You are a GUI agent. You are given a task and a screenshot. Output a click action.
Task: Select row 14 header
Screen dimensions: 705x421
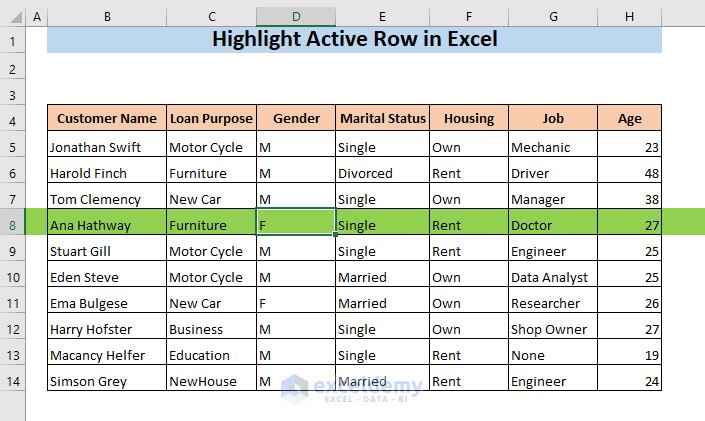click(12, 381)
